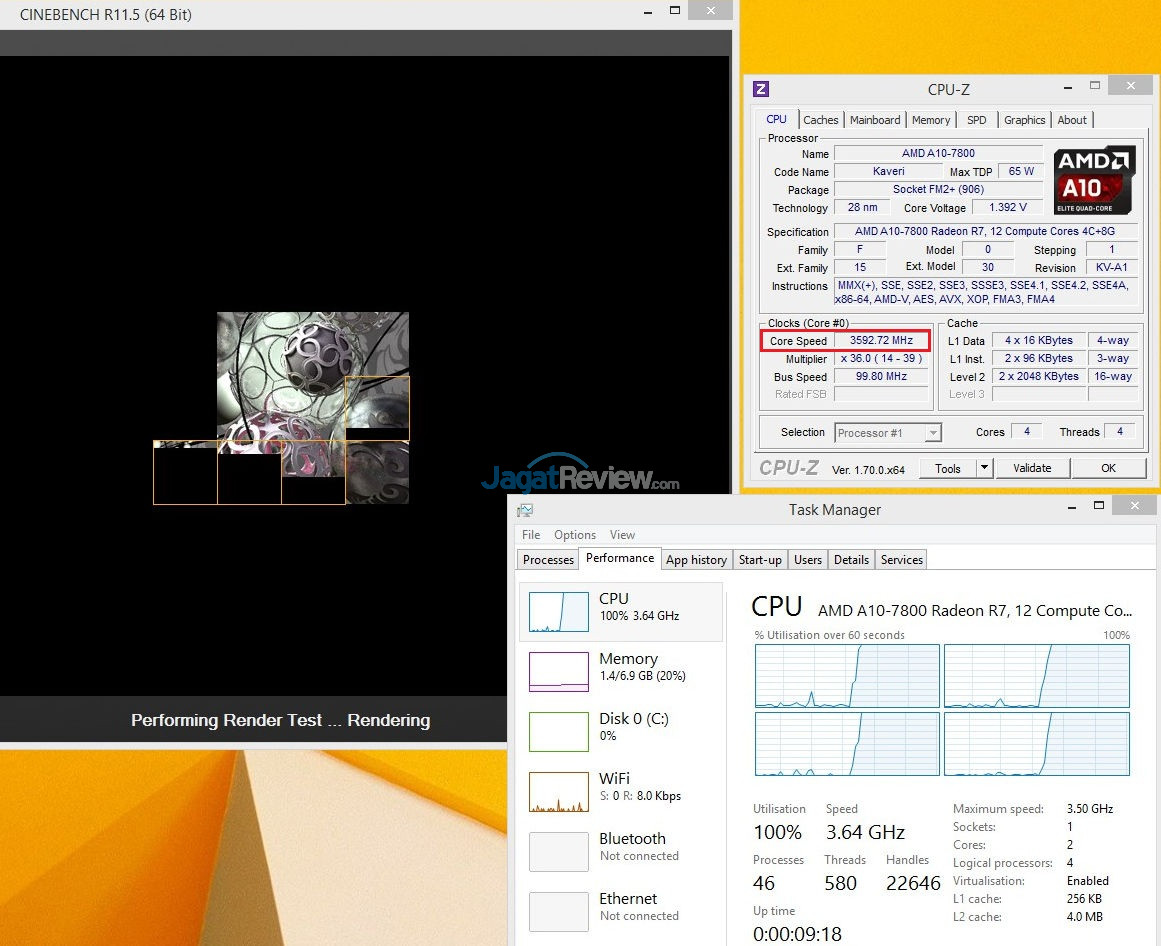This screenshot has width=1161, height=946.
Task: Open the Options menu in Task Manager
Action: tap(574, 535)
